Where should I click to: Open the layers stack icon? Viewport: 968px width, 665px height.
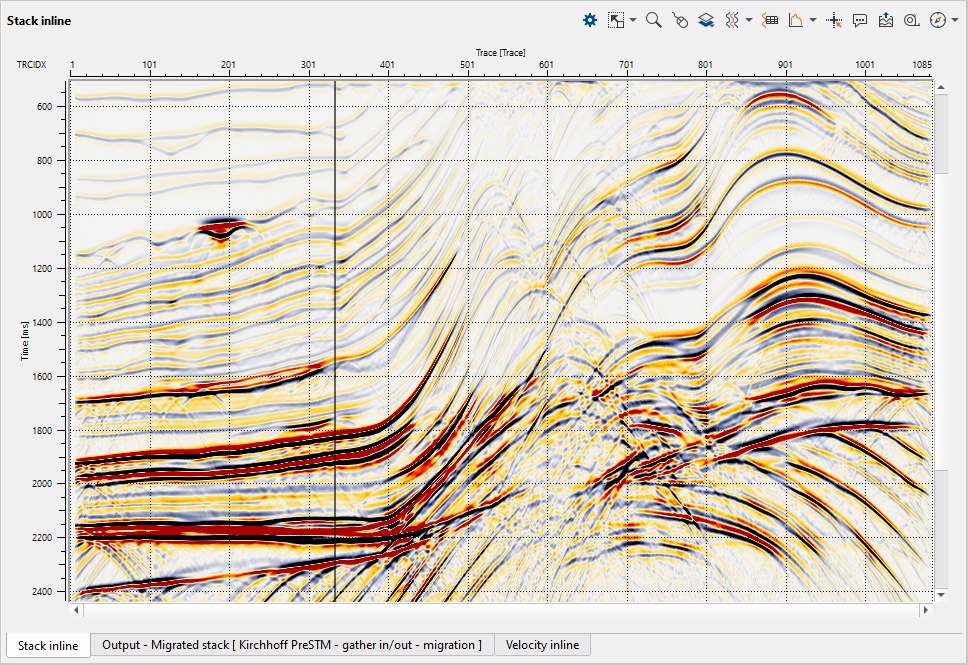point(706,20)
